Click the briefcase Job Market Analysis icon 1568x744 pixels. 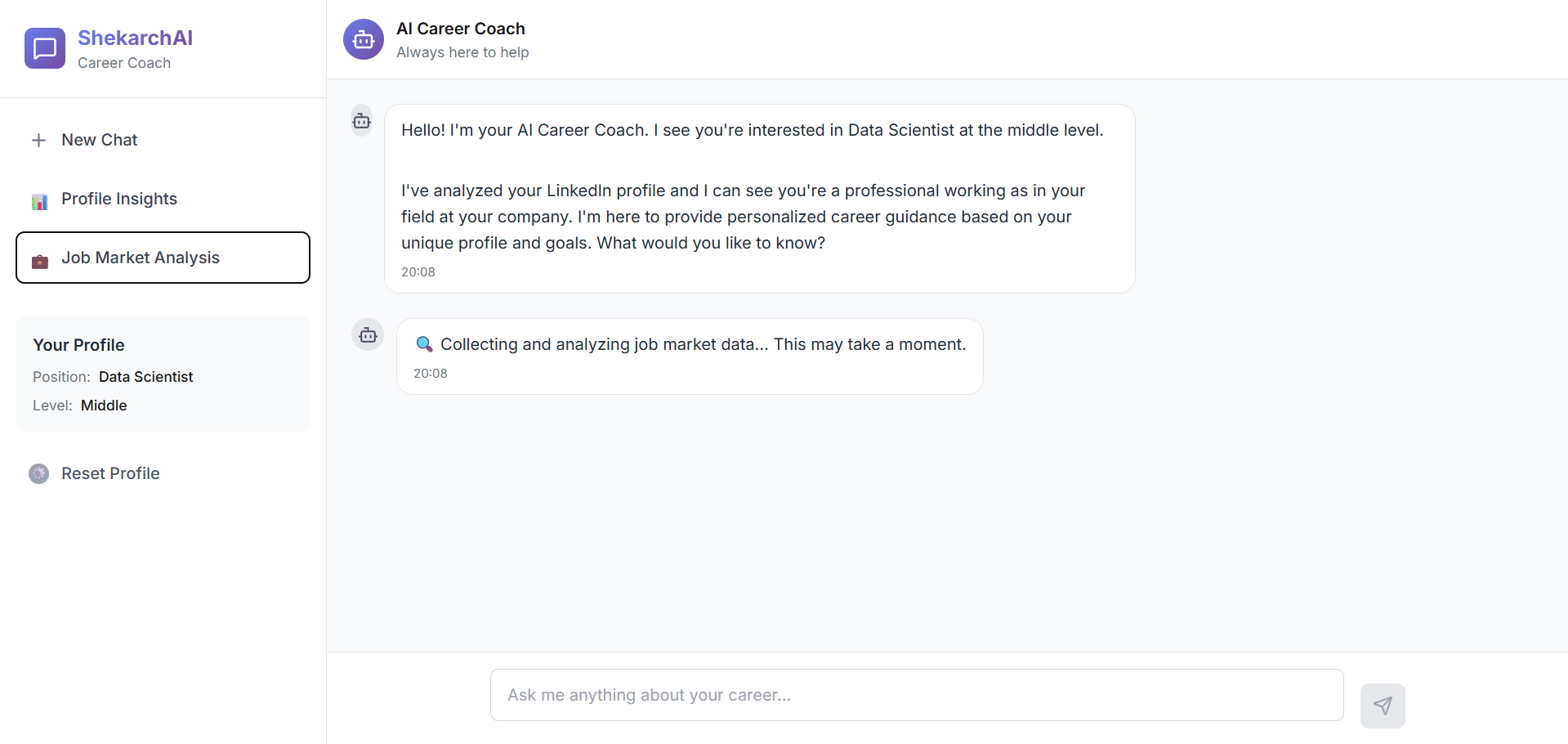click(39, 261)
